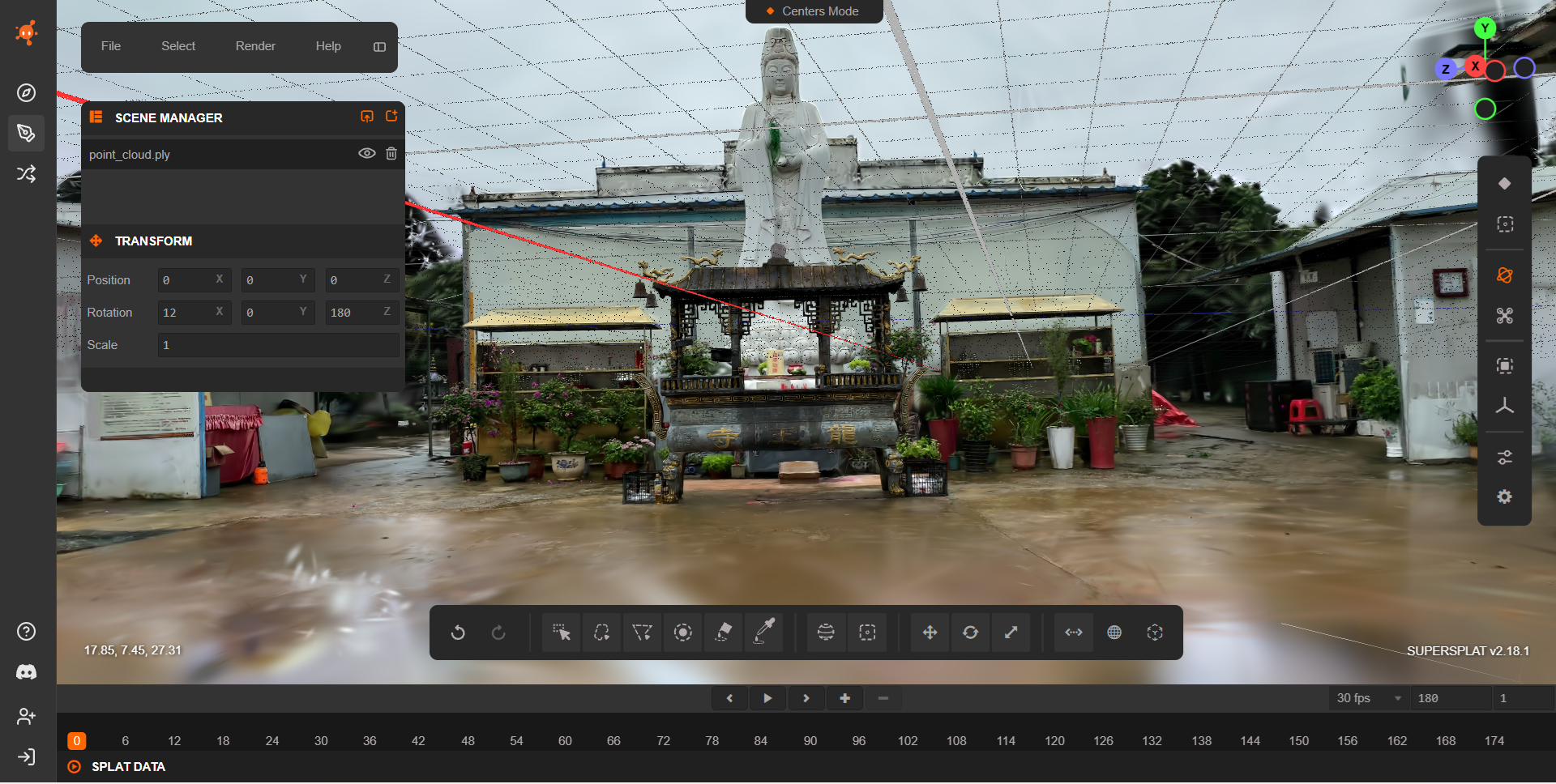Activate the move translate tool
The height and width of the screenshot is (784, 1556).
pyautogui.click(x=930, y=633)
